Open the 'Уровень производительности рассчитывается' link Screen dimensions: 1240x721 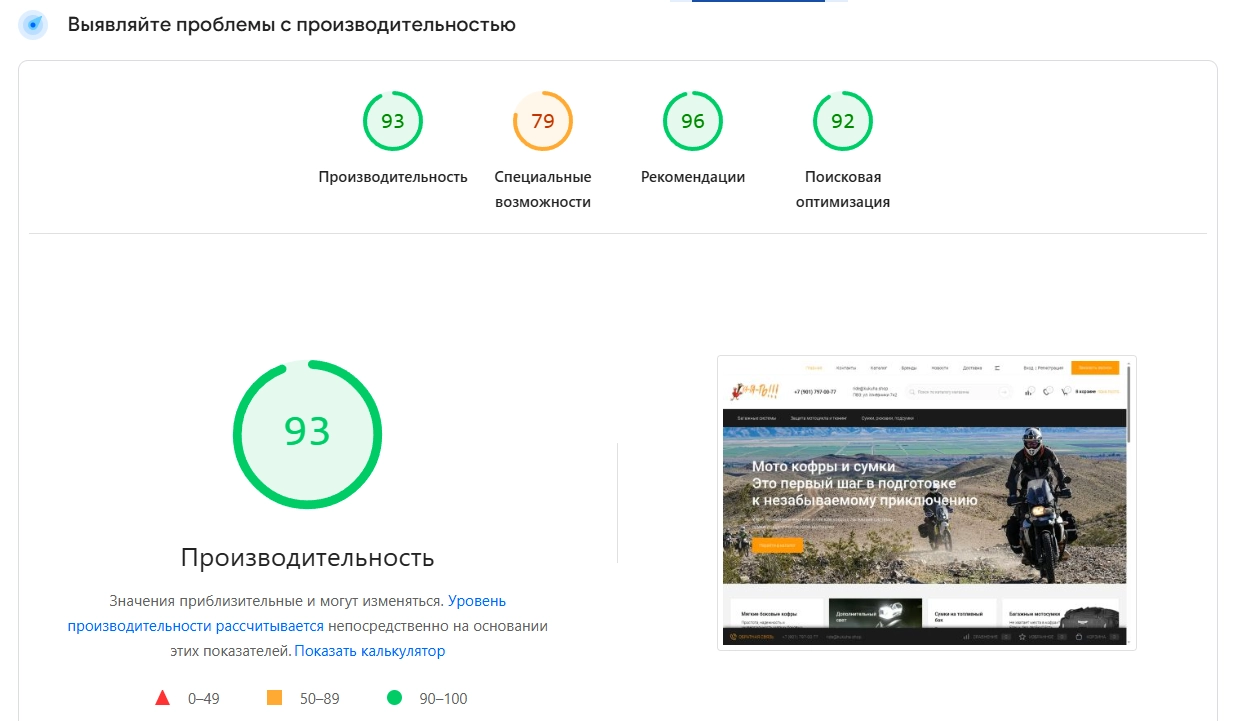click(x=287, y=614)
